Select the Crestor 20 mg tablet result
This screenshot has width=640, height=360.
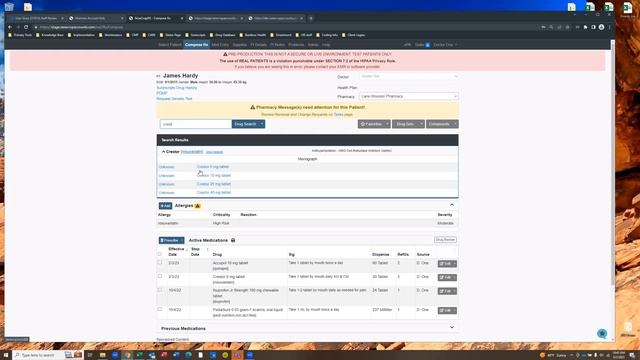[213, 184]
